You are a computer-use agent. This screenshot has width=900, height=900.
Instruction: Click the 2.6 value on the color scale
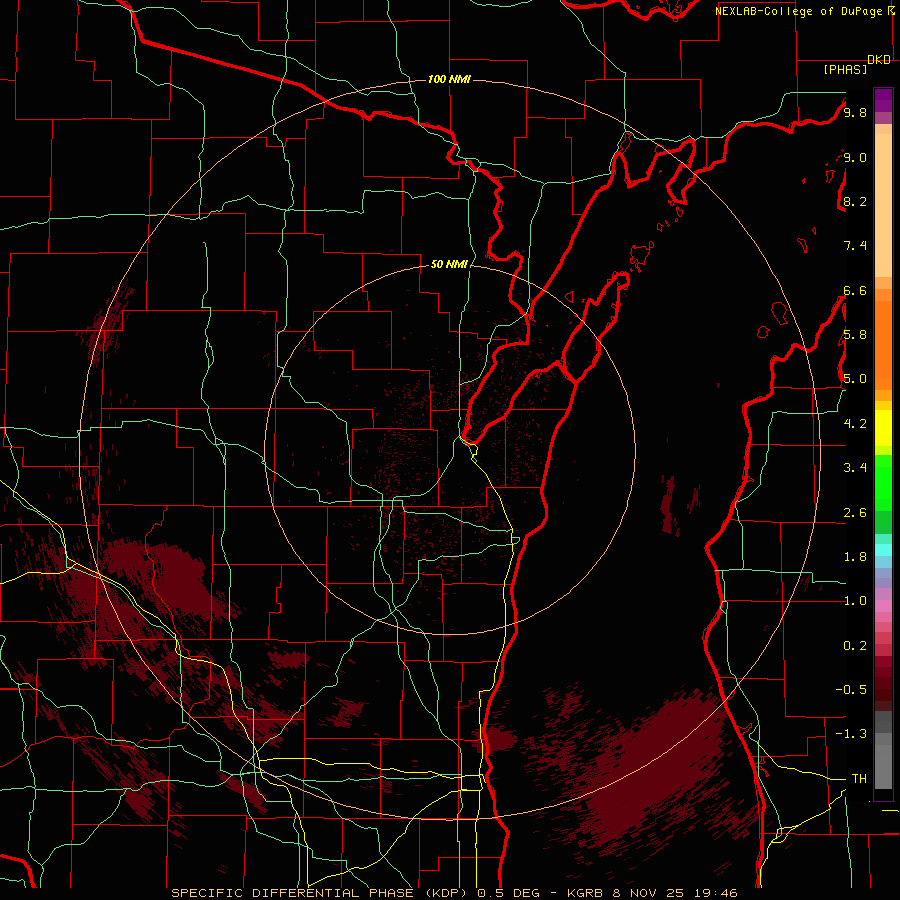(855, 513)
